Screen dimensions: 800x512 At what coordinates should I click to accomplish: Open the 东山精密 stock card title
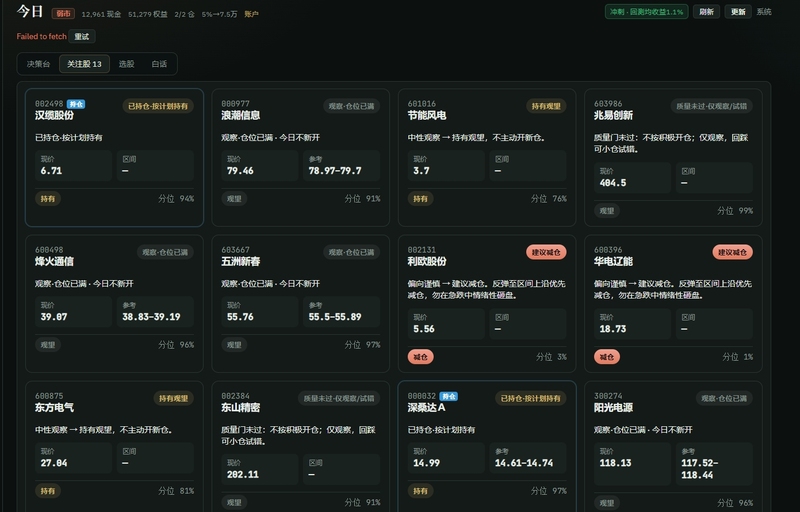click(241, 407)
